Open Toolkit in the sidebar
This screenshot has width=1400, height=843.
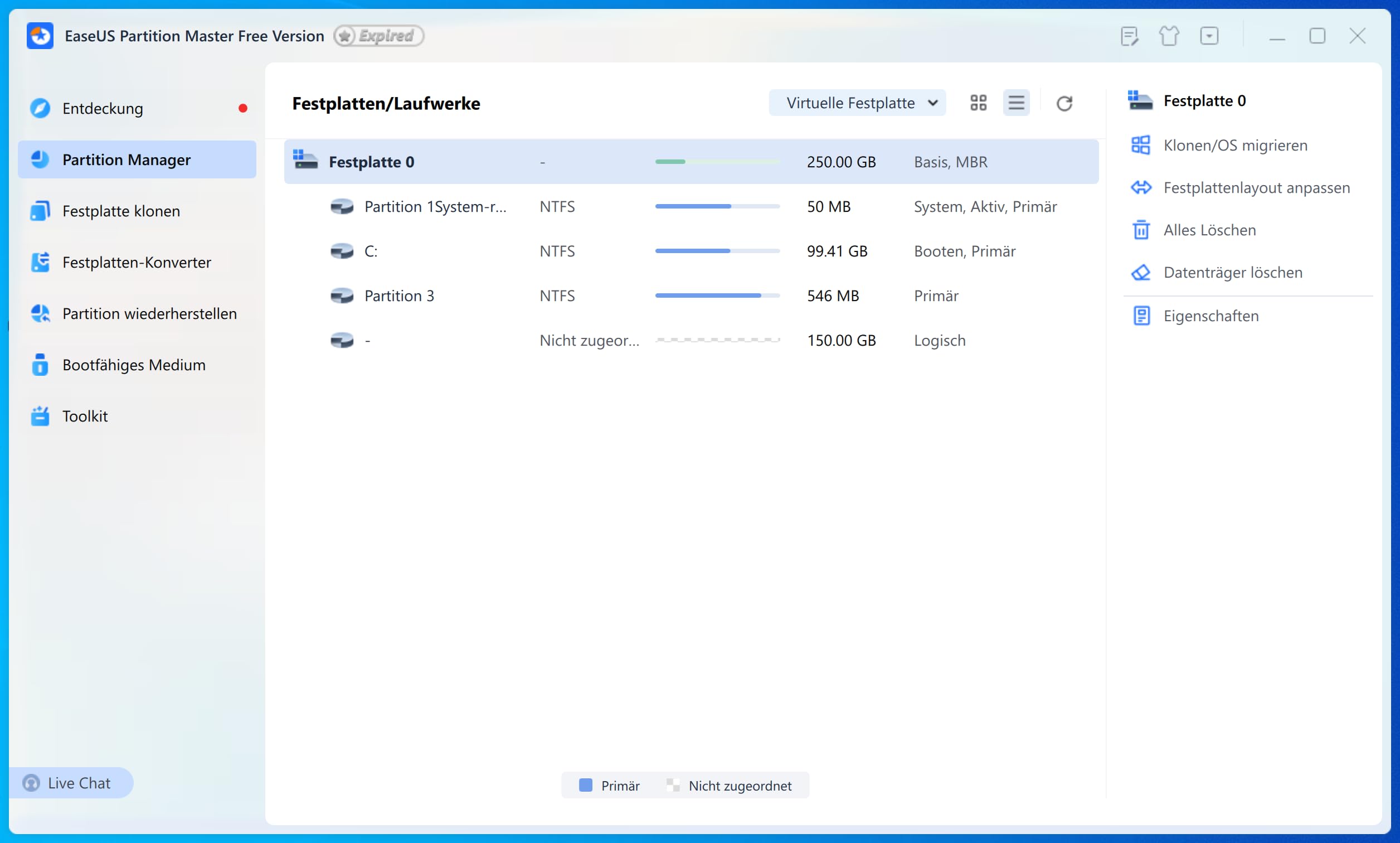pos(137,416)
